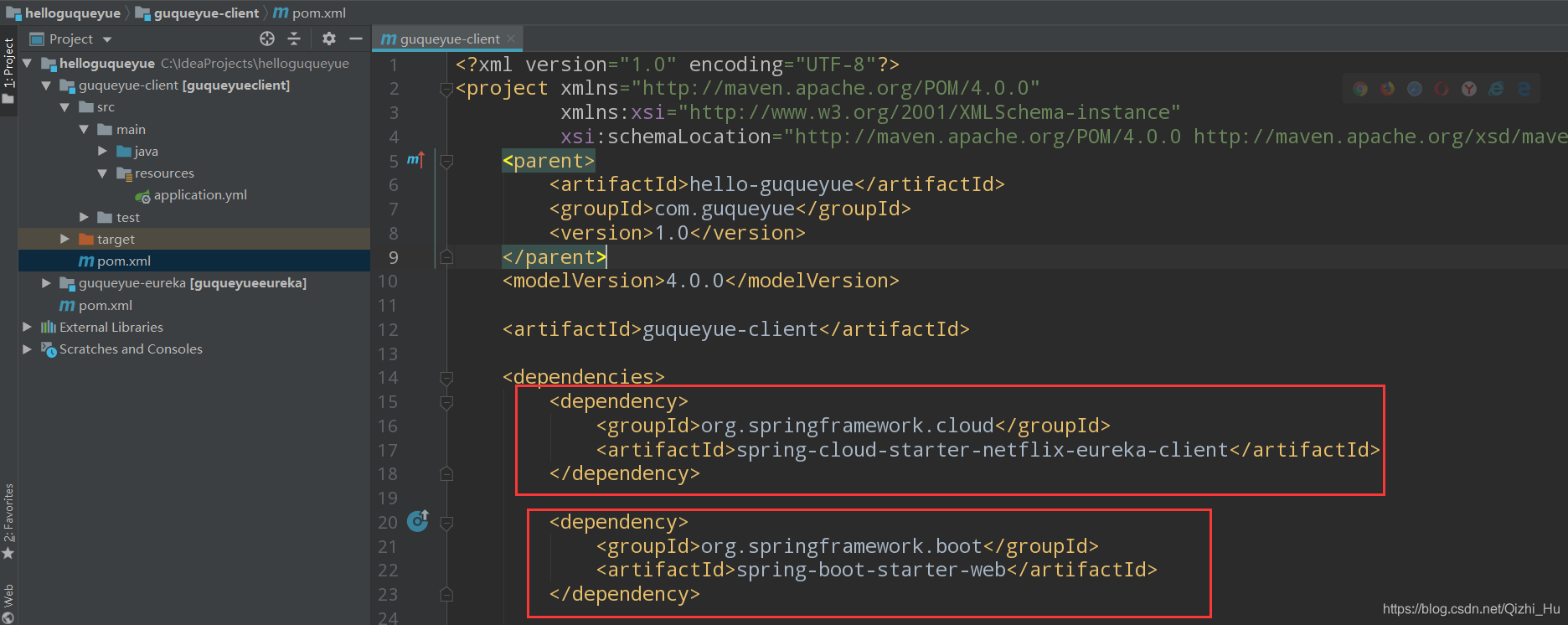Collapse the main folder
Viewport: 1568px width, 625px height.
[x=84, y=129]
